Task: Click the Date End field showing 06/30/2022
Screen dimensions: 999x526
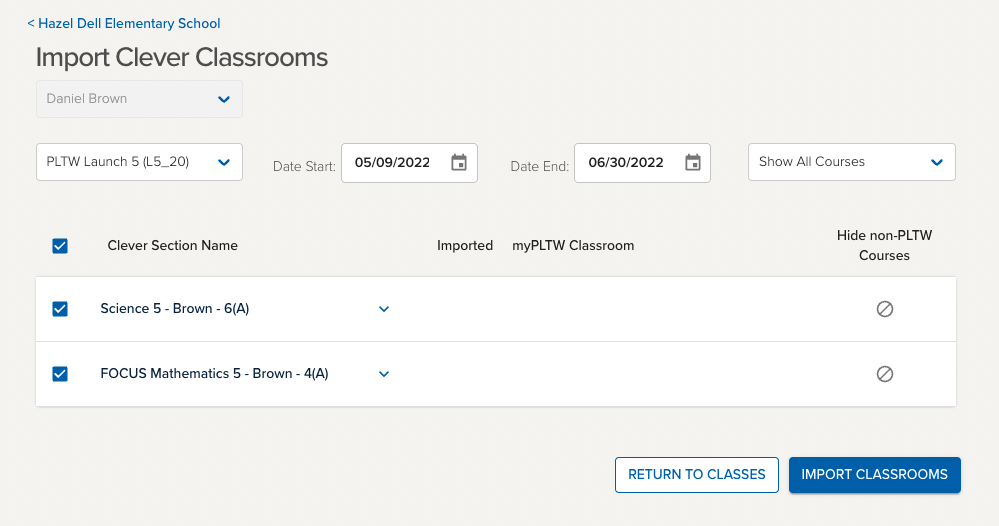Action: [x=626, y=163]
